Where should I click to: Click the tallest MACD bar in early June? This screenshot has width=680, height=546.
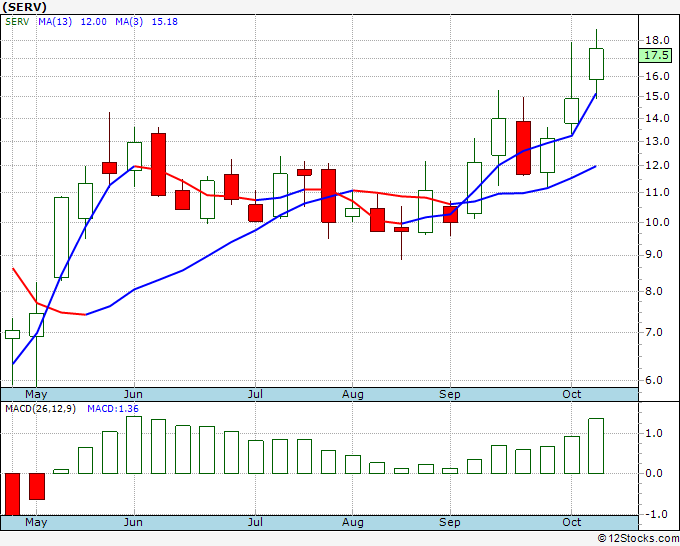pyautogui.click(x=134, y=445)
